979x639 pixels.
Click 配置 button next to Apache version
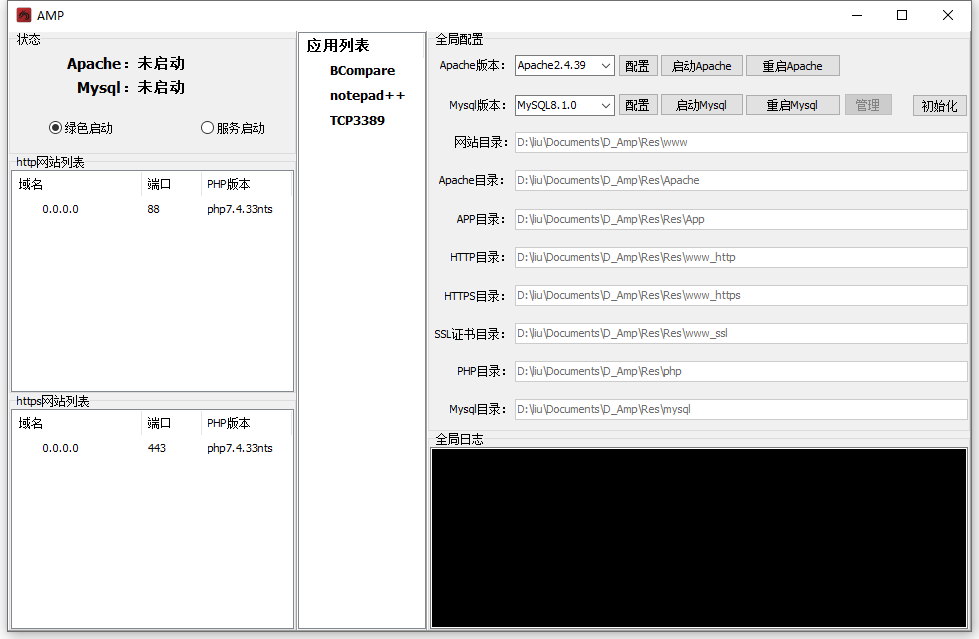click(x=637, y=66)
